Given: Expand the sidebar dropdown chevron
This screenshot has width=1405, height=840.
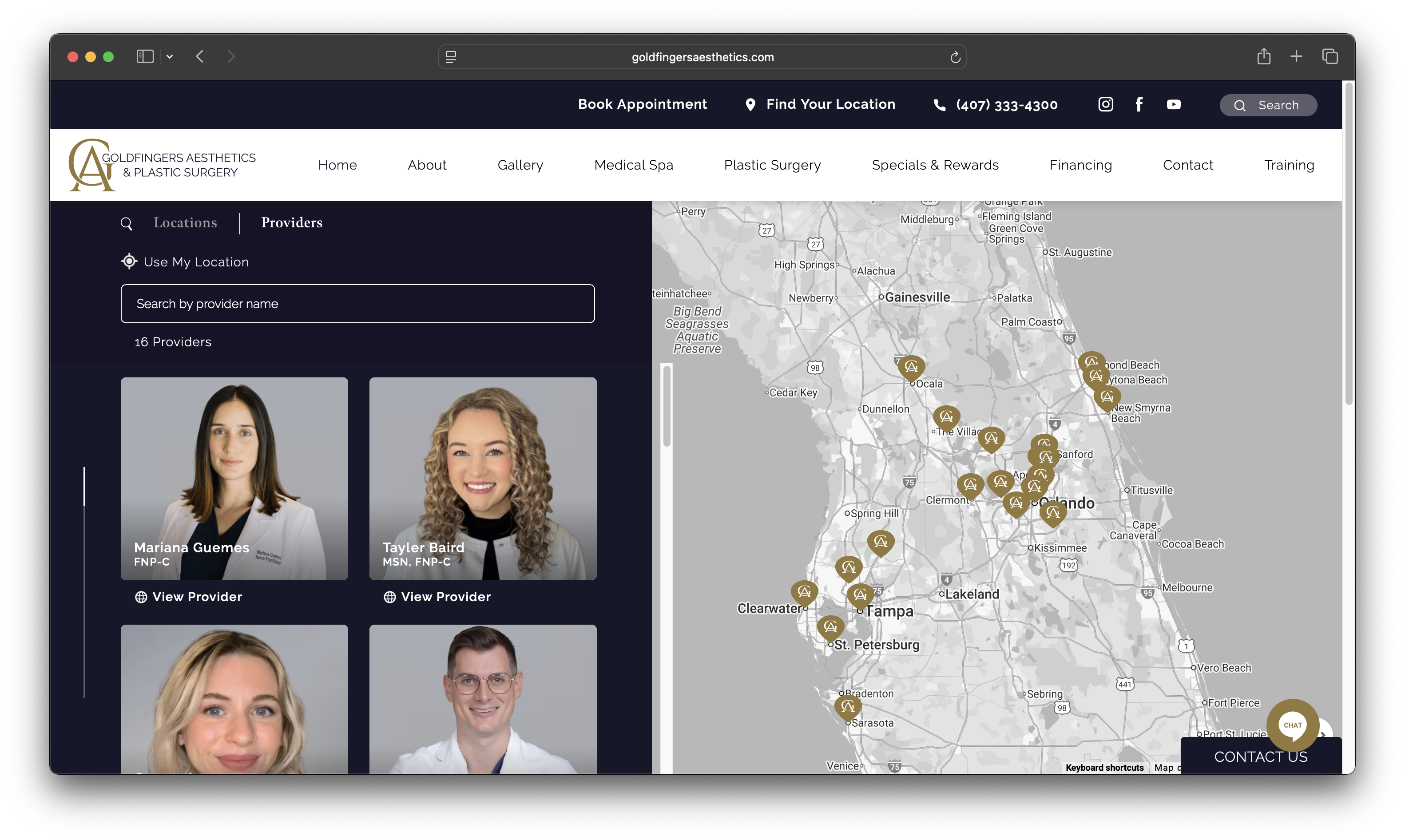Looking at the screenshot, I should [x=169, y=56].
